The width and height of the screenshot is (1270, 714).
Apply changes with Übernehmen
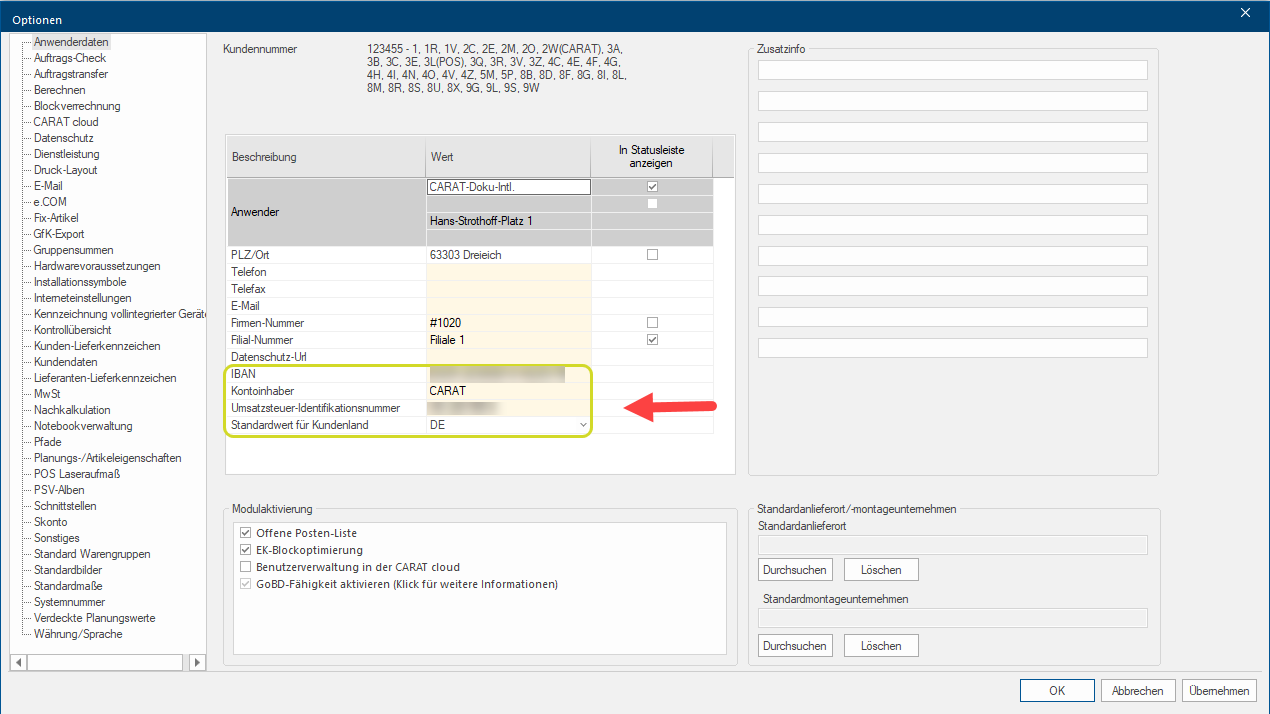[1217, 690]
